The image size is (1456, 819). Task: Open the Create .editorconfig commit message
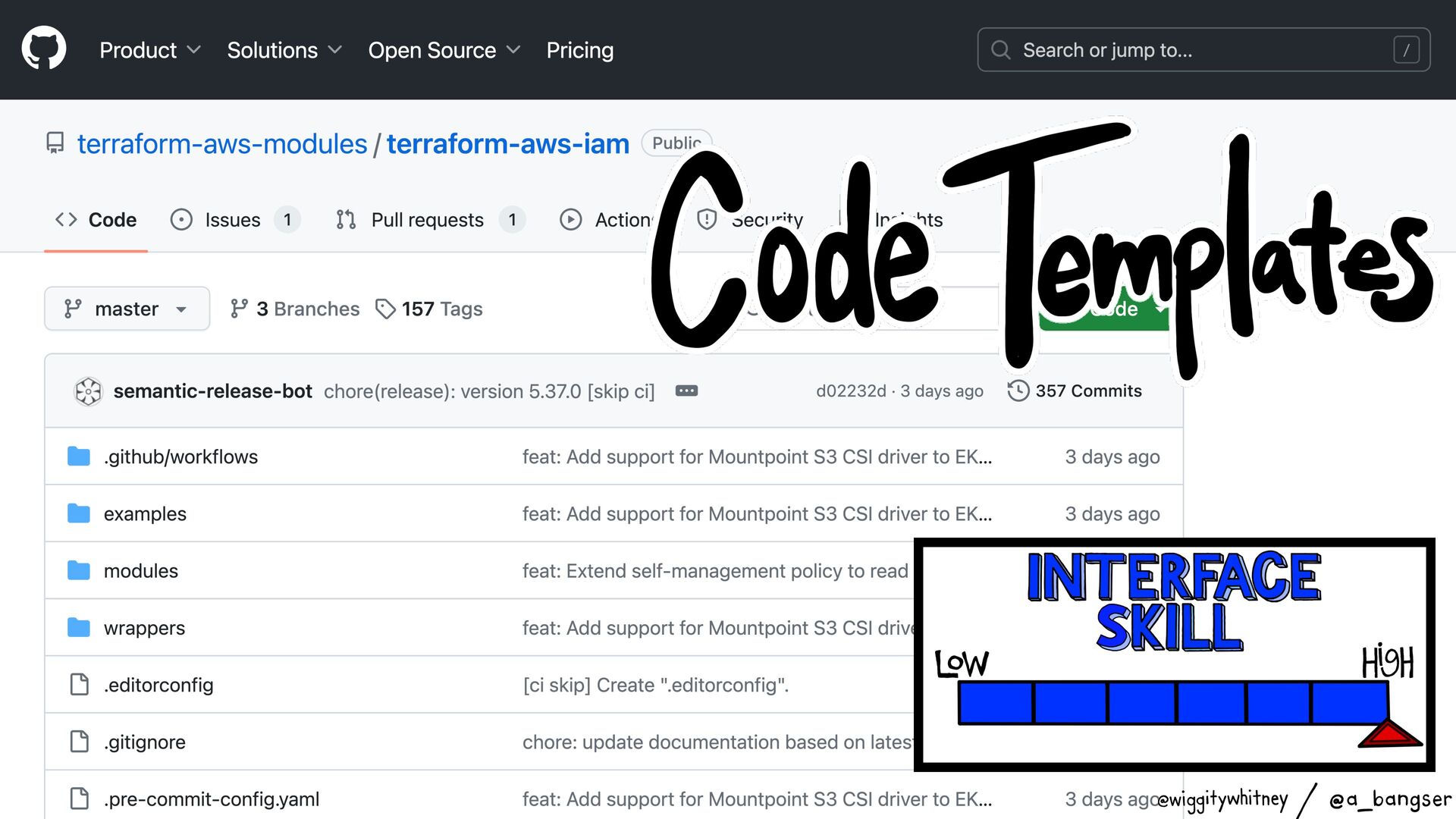[656, 685]
